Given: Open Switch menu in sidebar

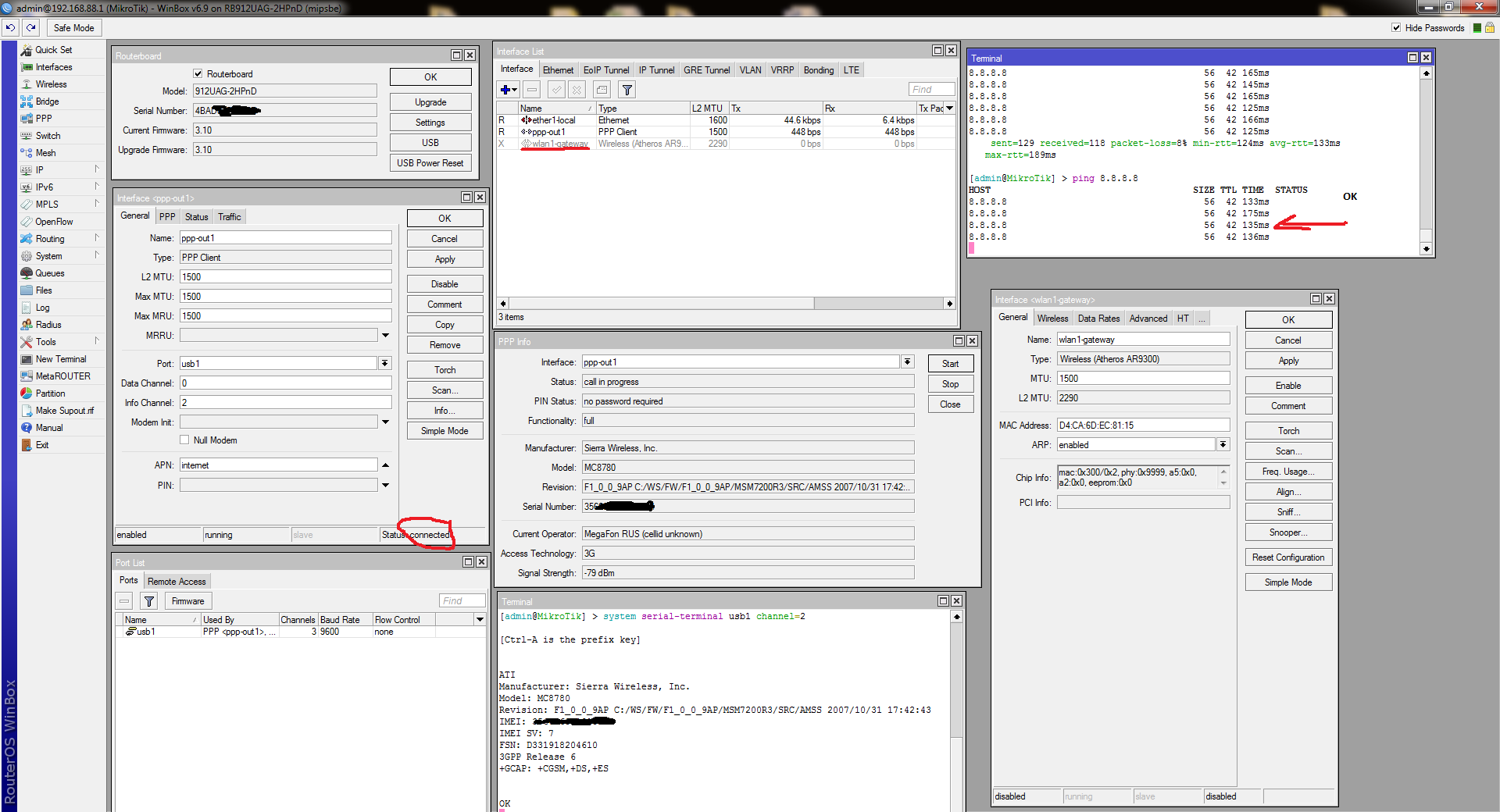Looking at the screenshot, I should [48, 136].
